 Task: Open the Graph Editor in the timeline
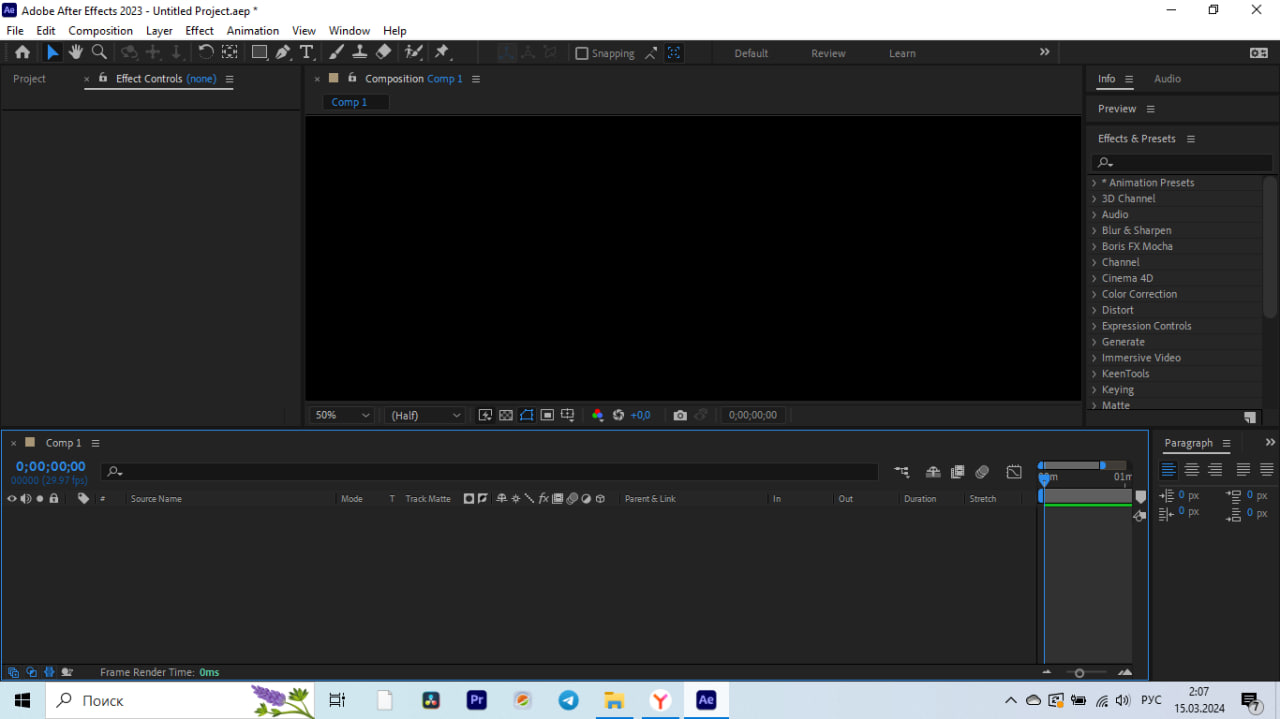pyautogui.click(x=1014, y=471)
